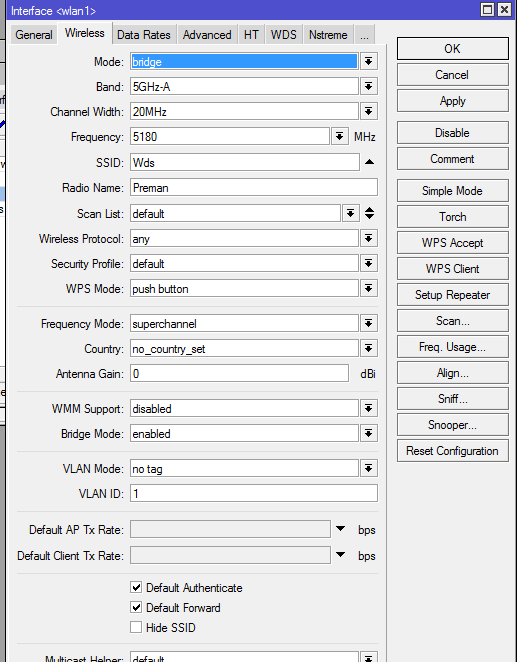The width and height of the screenshot is (517, 662).
Task: Toggle the Default Forward checkbox
Action: point(136,608)
